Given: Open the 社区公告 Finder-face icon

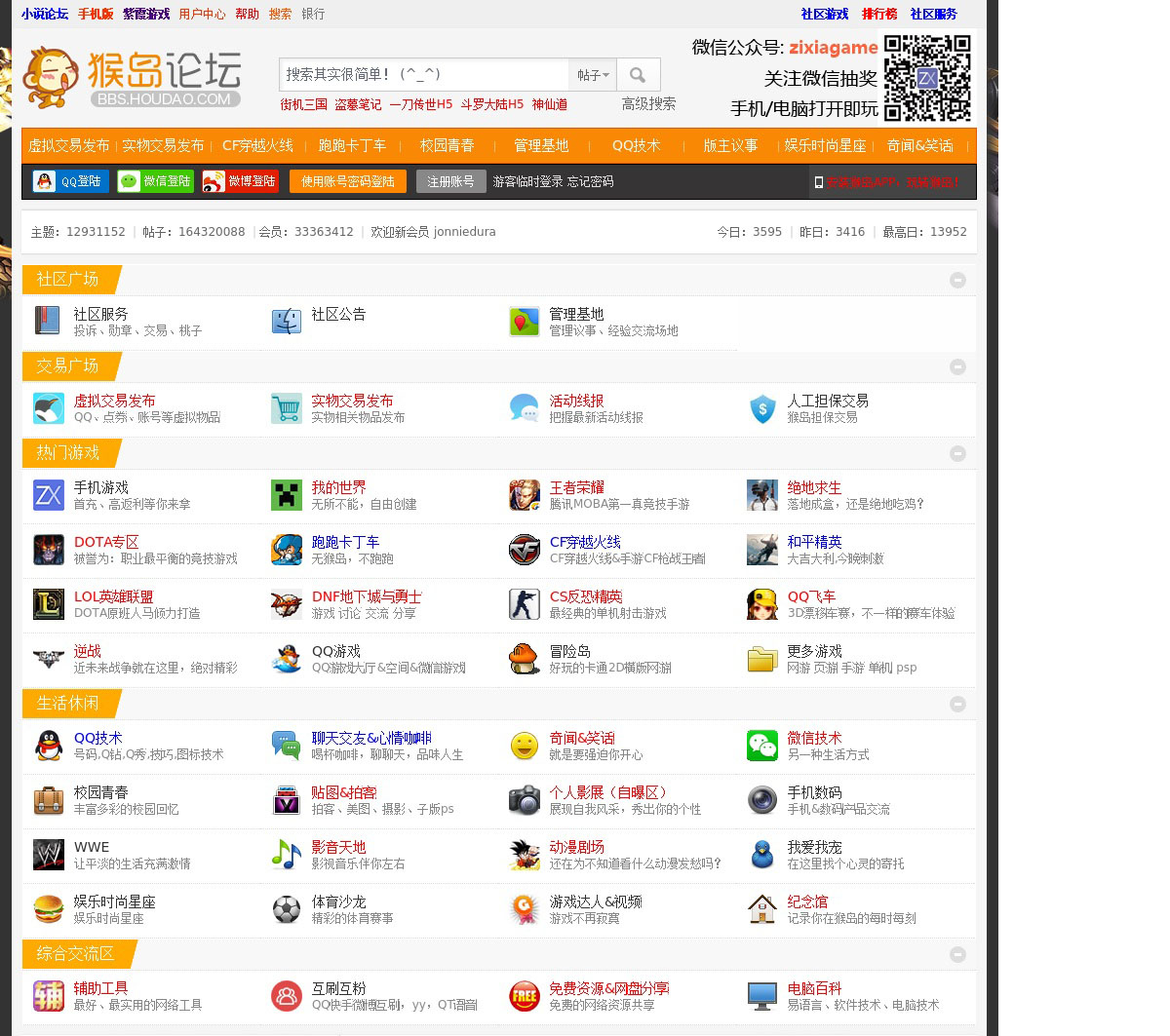Looking at the screenshot, I should point(287,322).
